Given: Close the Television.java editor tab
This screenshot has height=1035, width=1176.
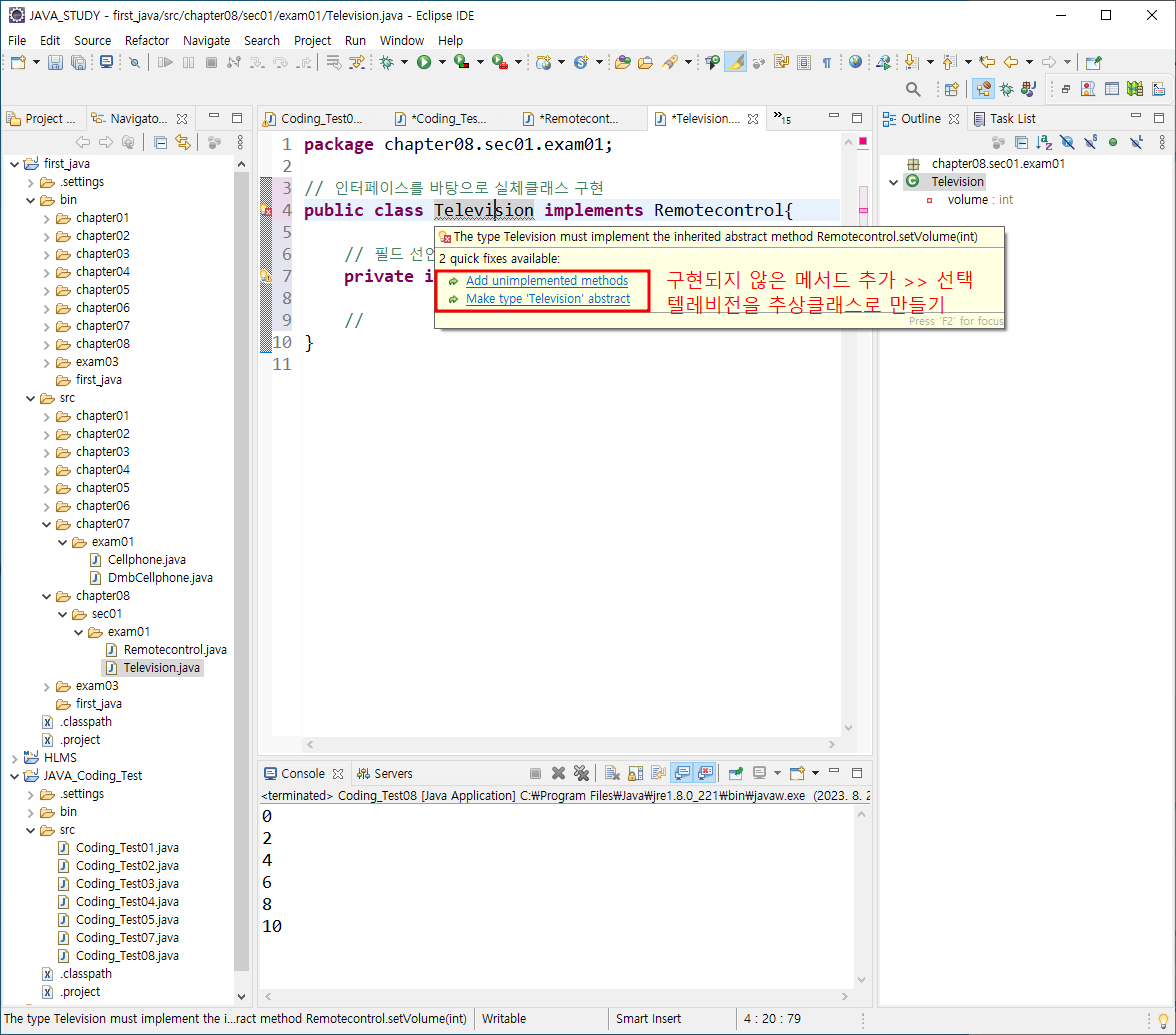Looking at the screenshot, I should point(753,118).
